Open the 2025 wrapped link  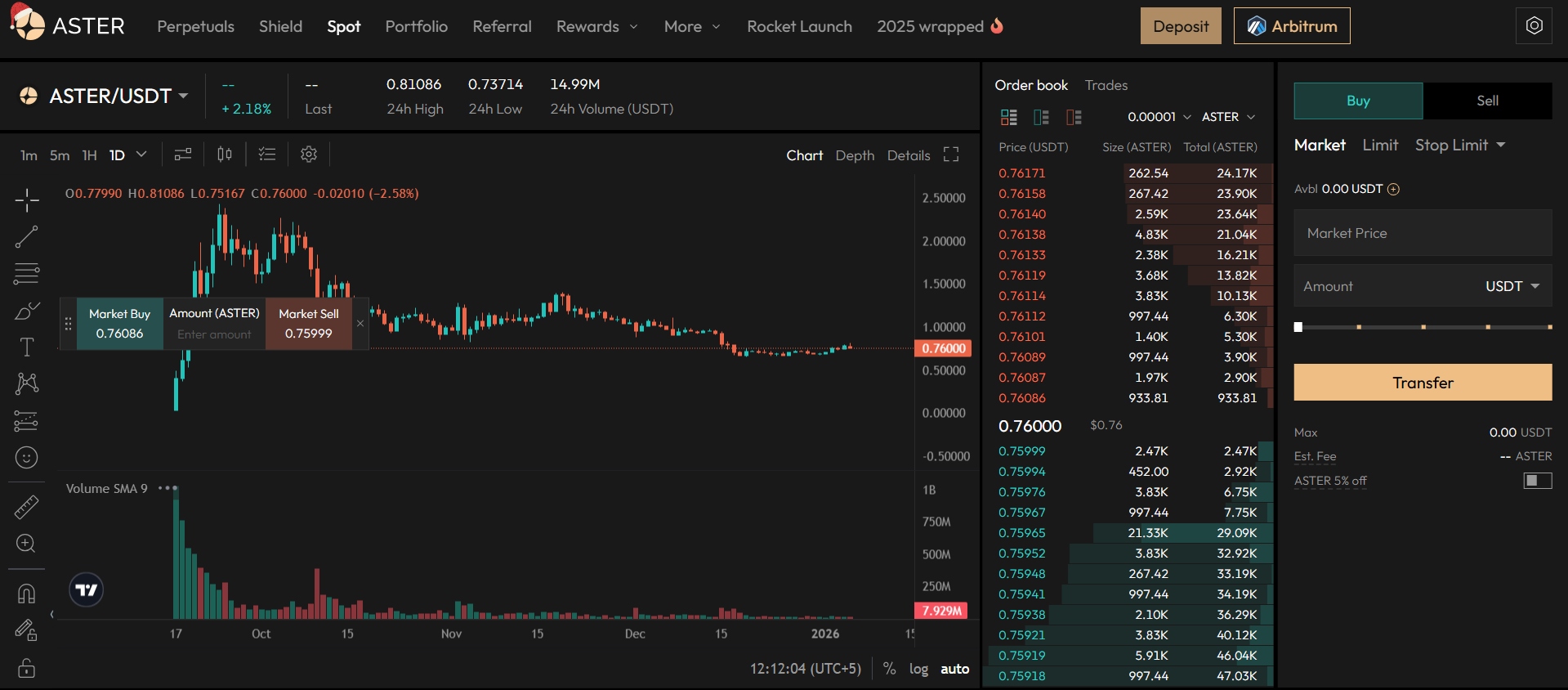pos(940,26)
